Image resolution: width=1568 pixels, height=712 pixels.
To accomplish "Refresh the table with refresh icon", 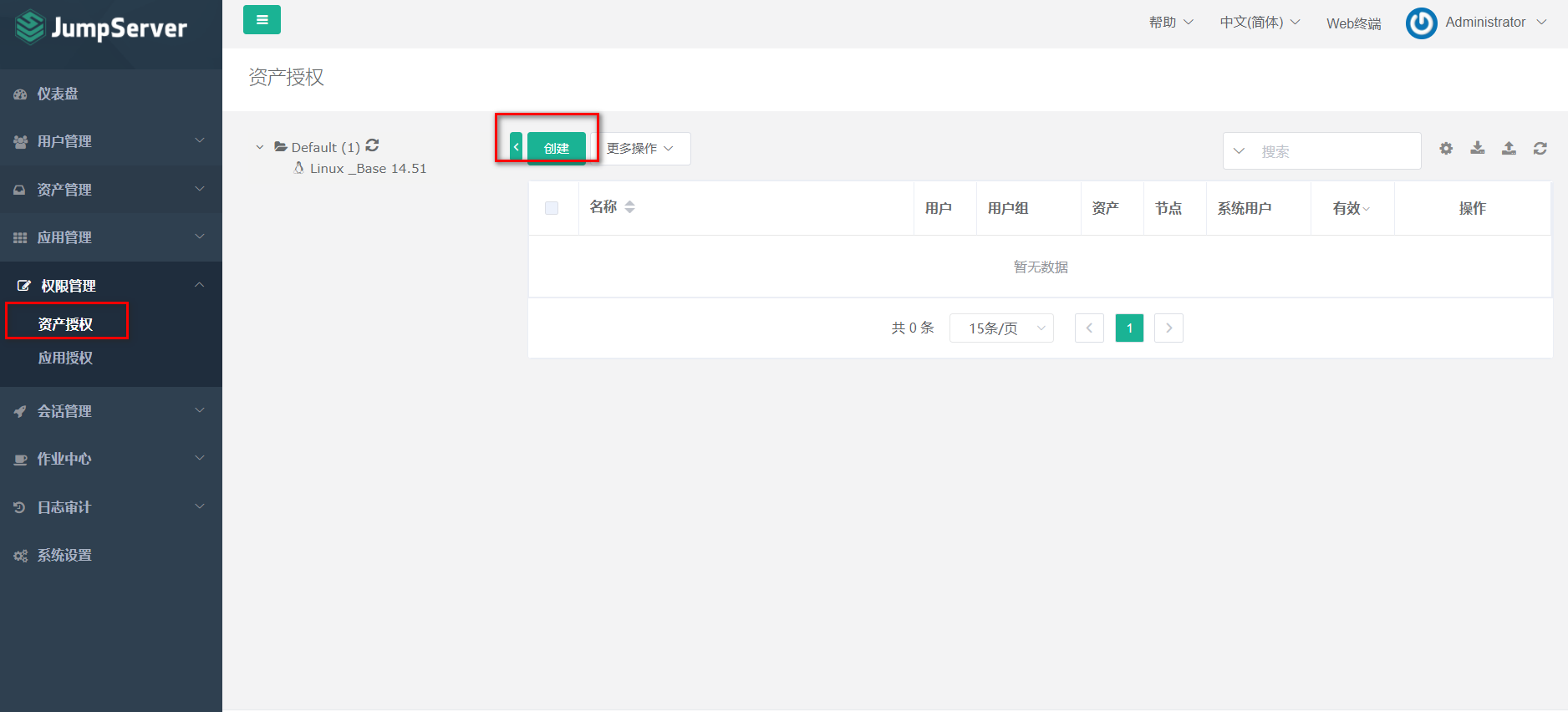I will pos(1540,148).
